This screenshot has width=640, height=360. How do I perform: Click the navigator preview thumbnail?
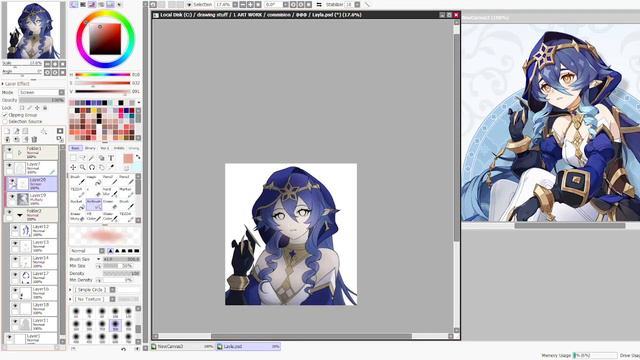tap(33, 30)
